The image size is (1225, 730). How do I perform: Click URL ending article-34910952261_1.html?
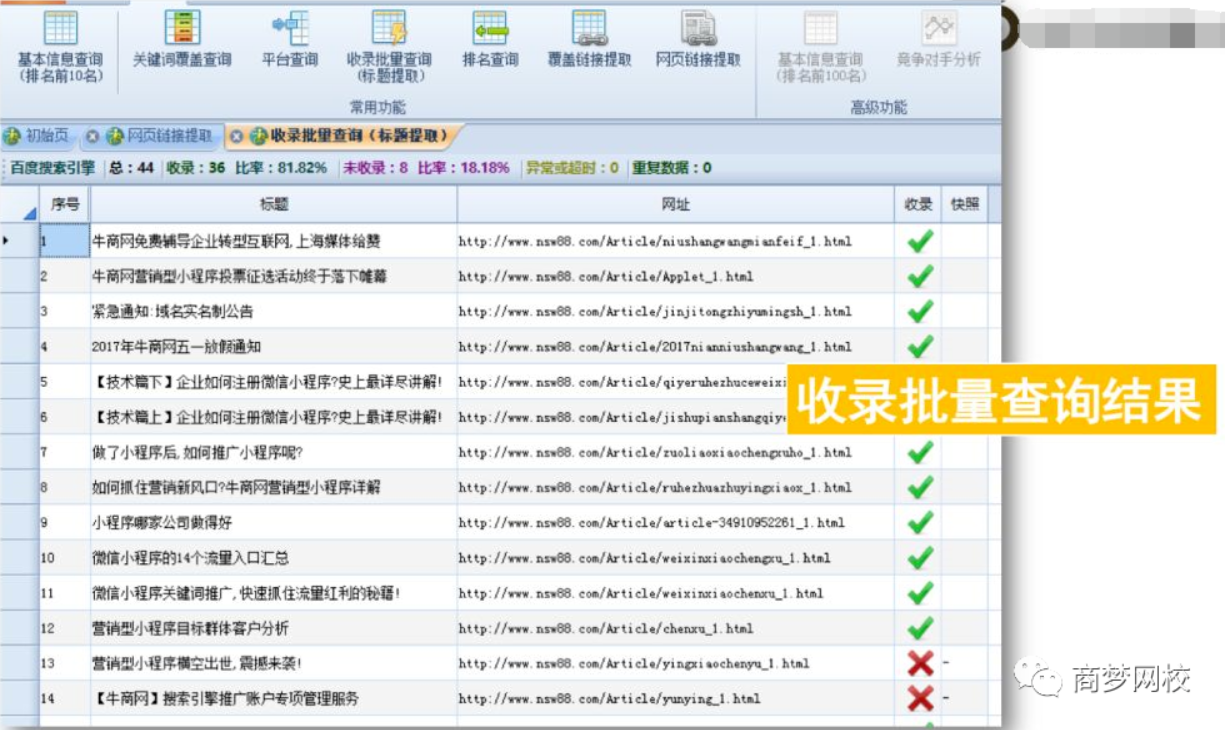652,523
